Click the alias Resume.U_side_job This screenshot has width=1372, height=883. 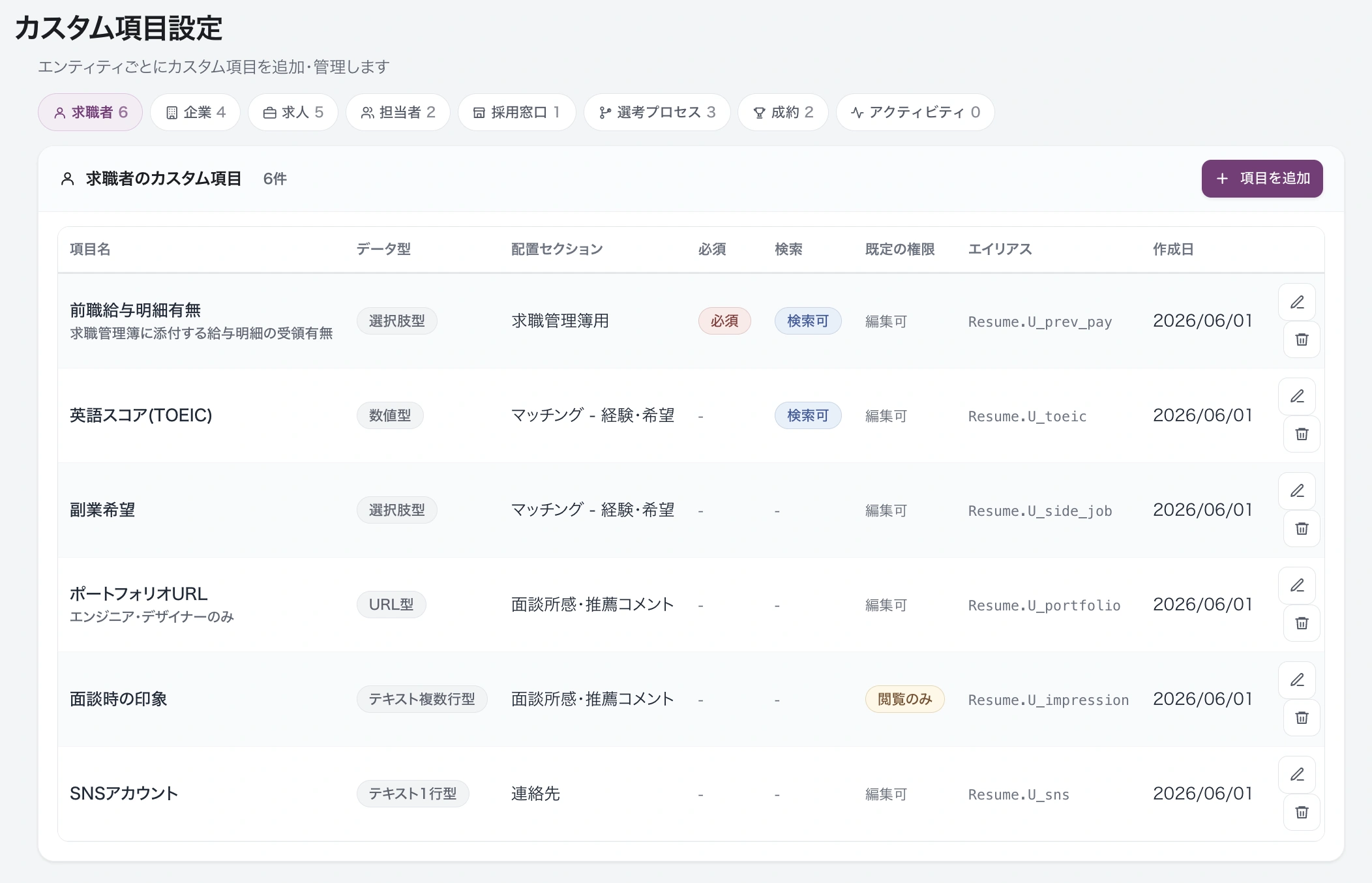click(x=1039, y=511)
